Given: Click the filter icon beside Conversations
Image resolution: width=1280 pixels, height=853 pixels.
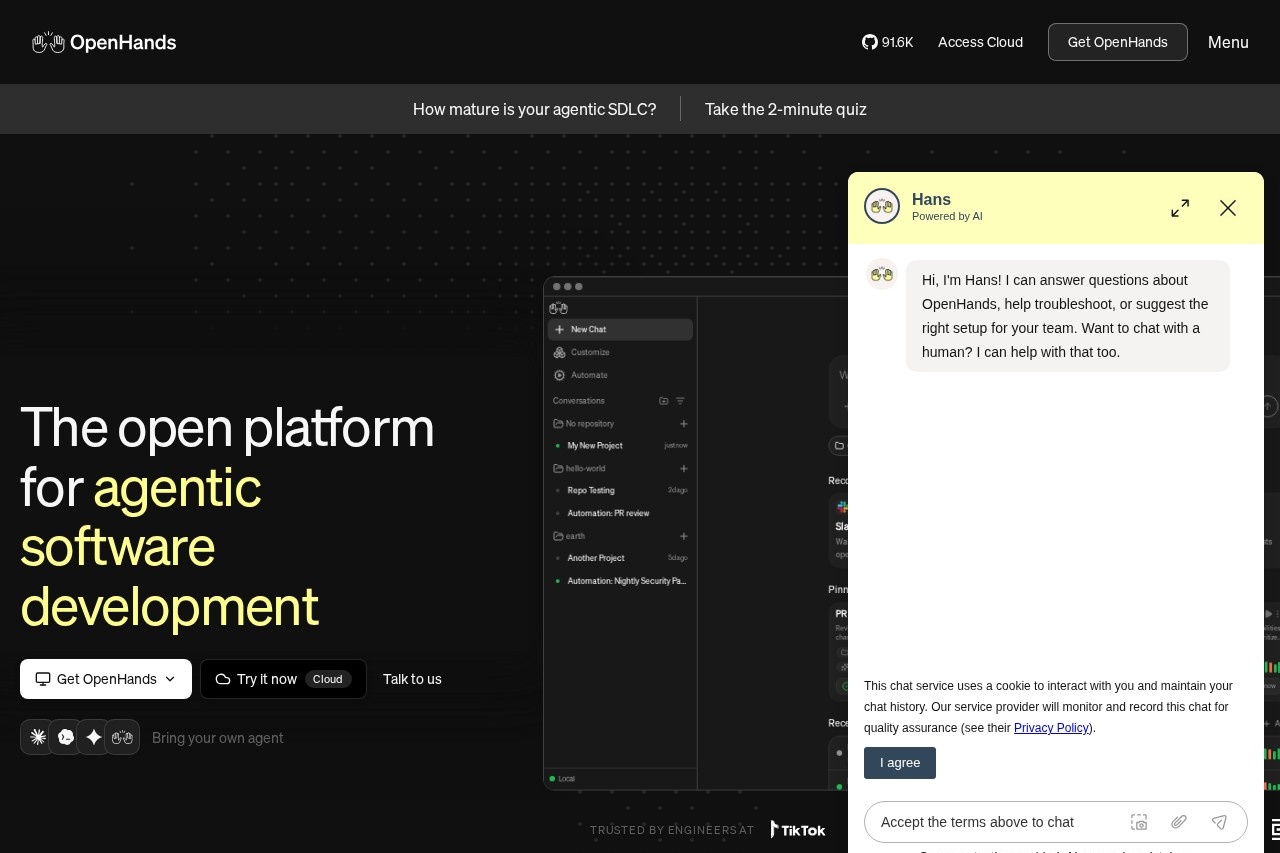Looking at the screenshot, I should tap(680, 401).
